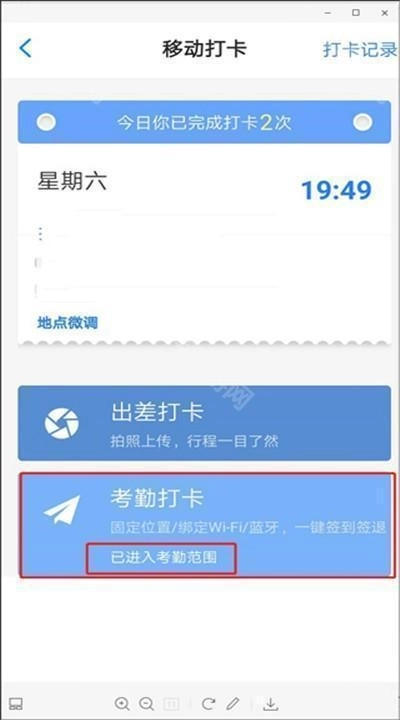Go back using the blue back arrow

click(25, 48)
